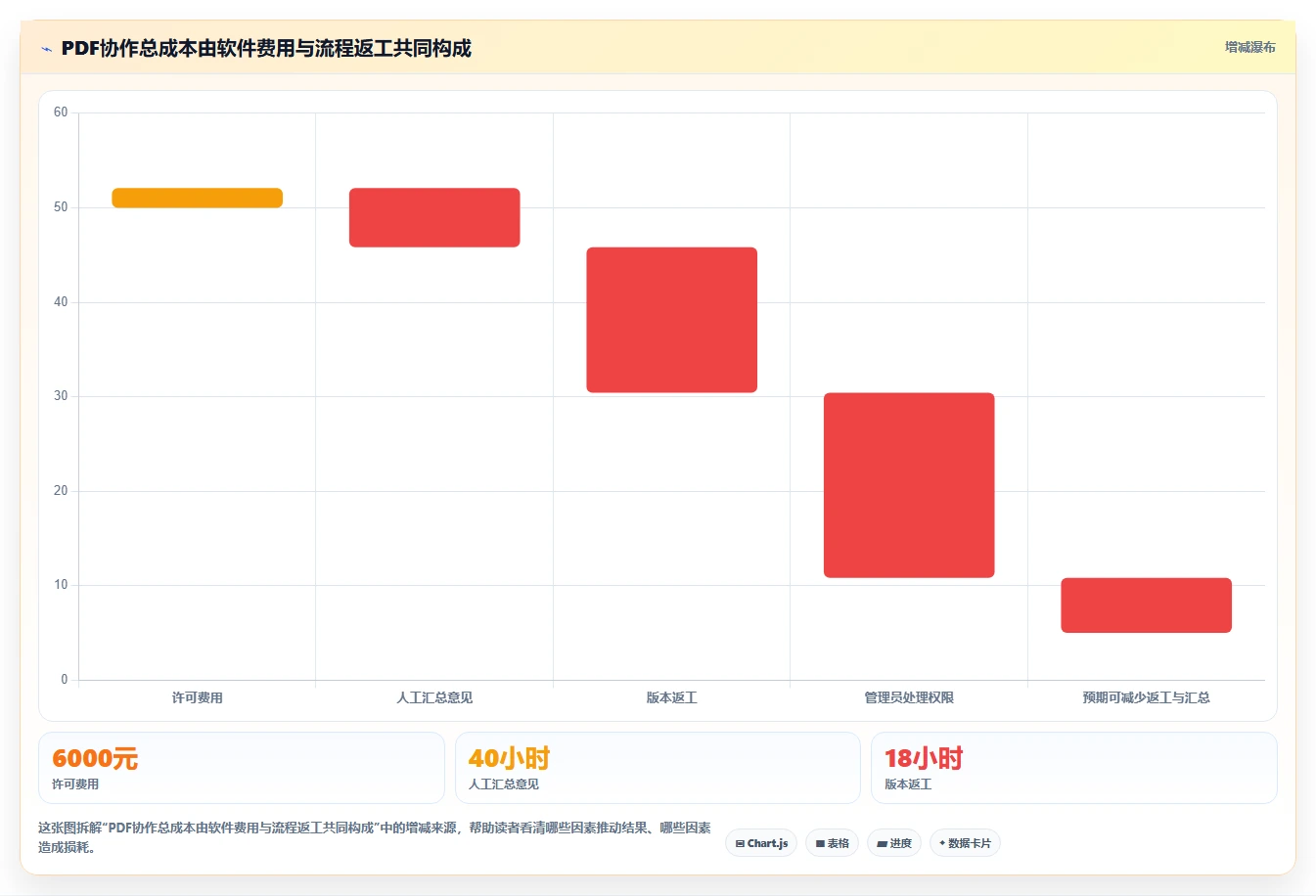Image resolution: width=1316 pixels, height=896 pixels.
Task: Click the 管理员处理权限 x-axis label
Action: click(x=909, y=697)
